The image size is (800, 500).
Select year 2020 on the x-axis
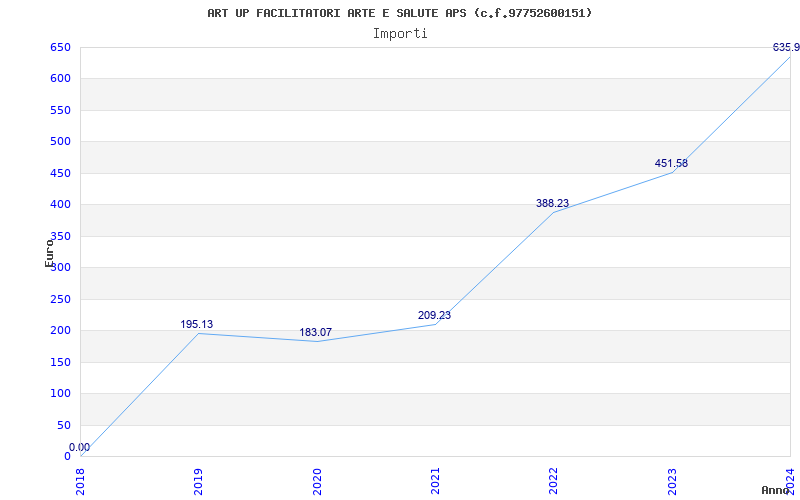(x=317, y=480)
